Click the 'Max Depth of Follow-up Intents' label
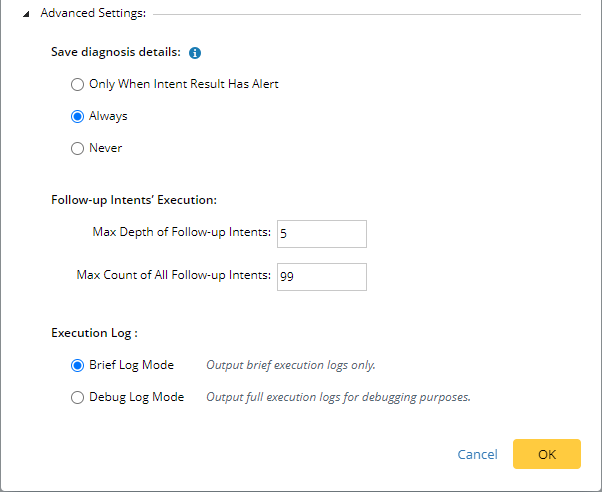 tap(181, 233)
